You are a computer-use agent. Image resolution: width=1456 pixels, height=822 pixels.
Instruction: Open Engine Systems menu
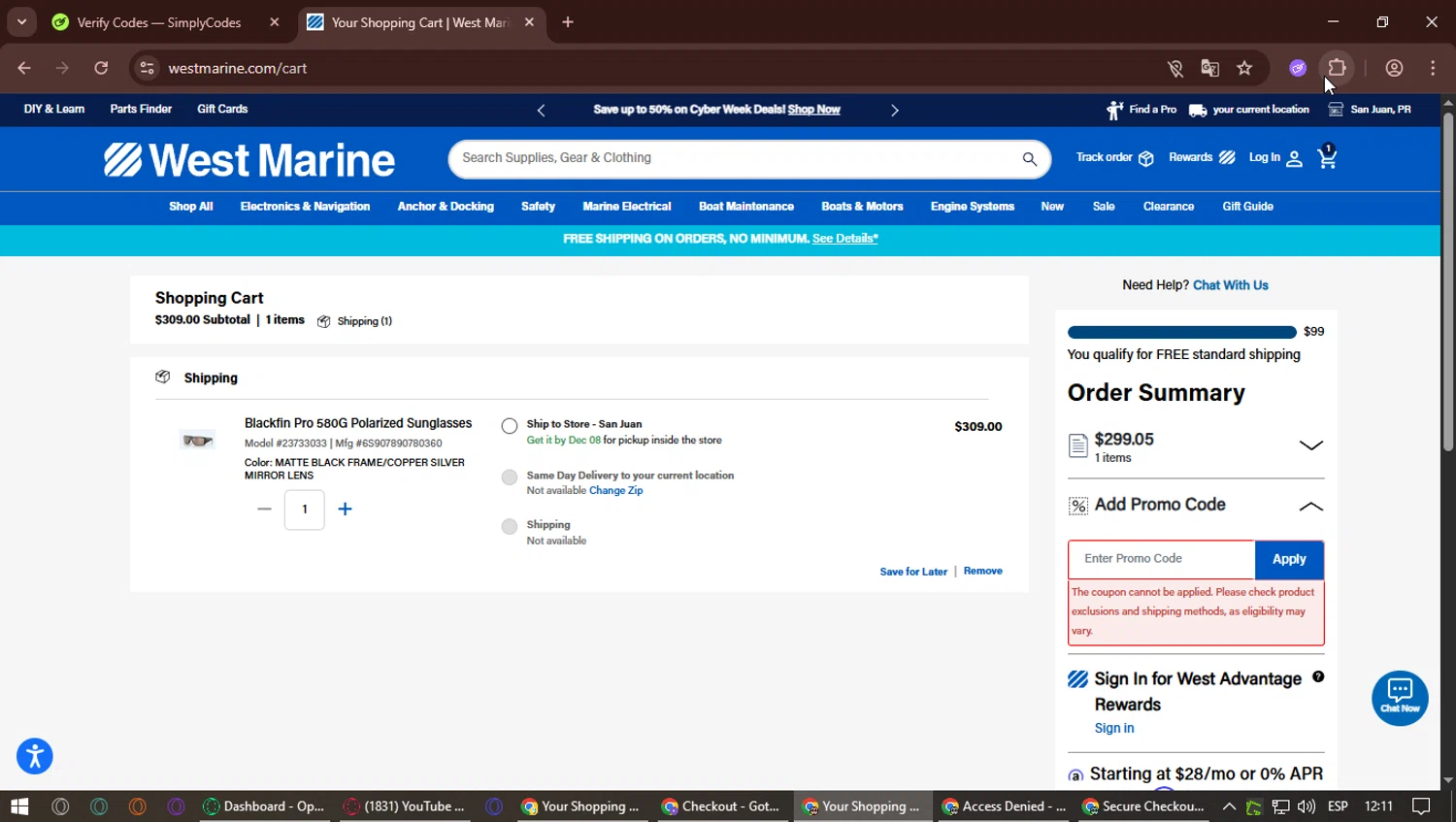(973, 207)
